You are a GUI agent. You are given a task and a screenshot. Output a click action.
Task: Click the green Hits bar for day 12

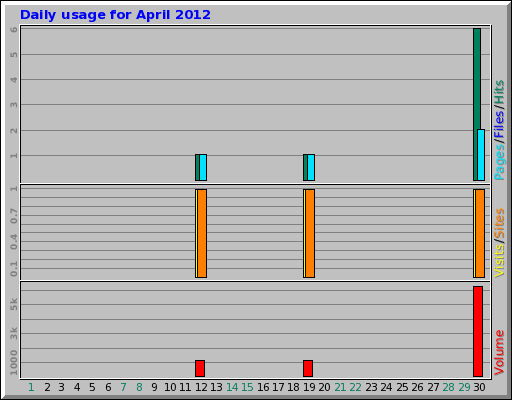click(197, 168)
